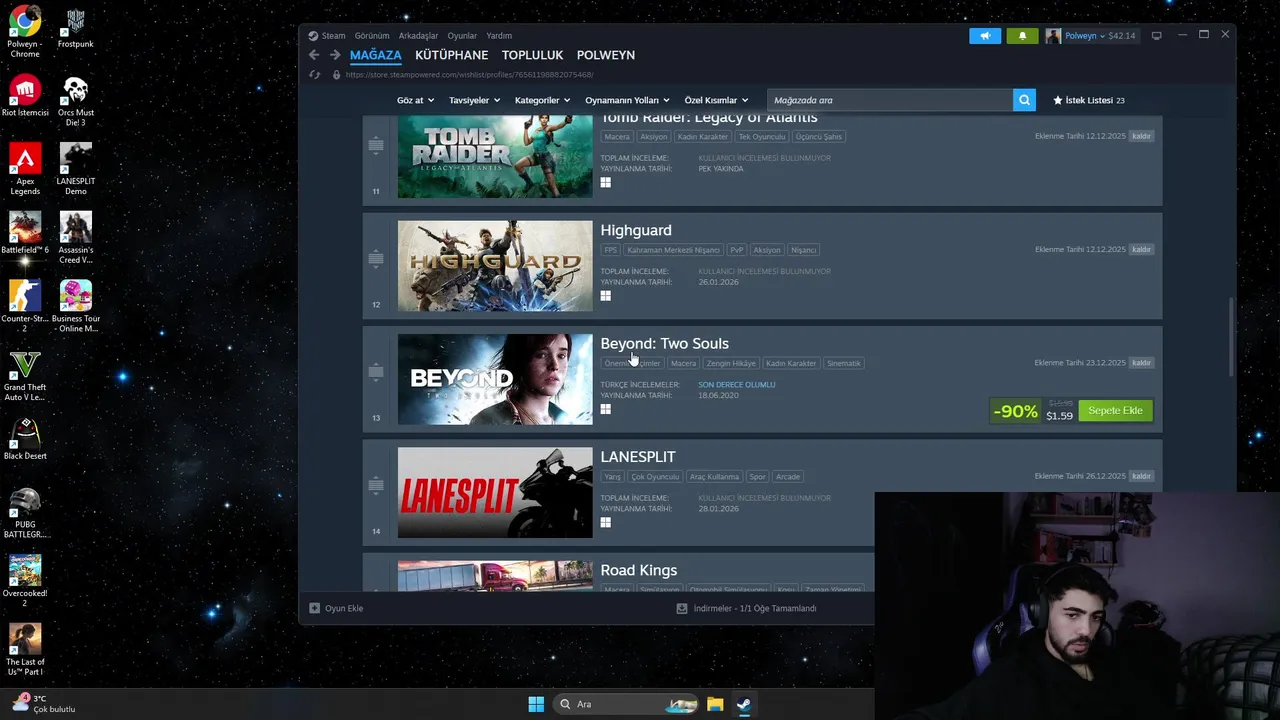Click İstek Listesi 23 link

point(1095,100)
